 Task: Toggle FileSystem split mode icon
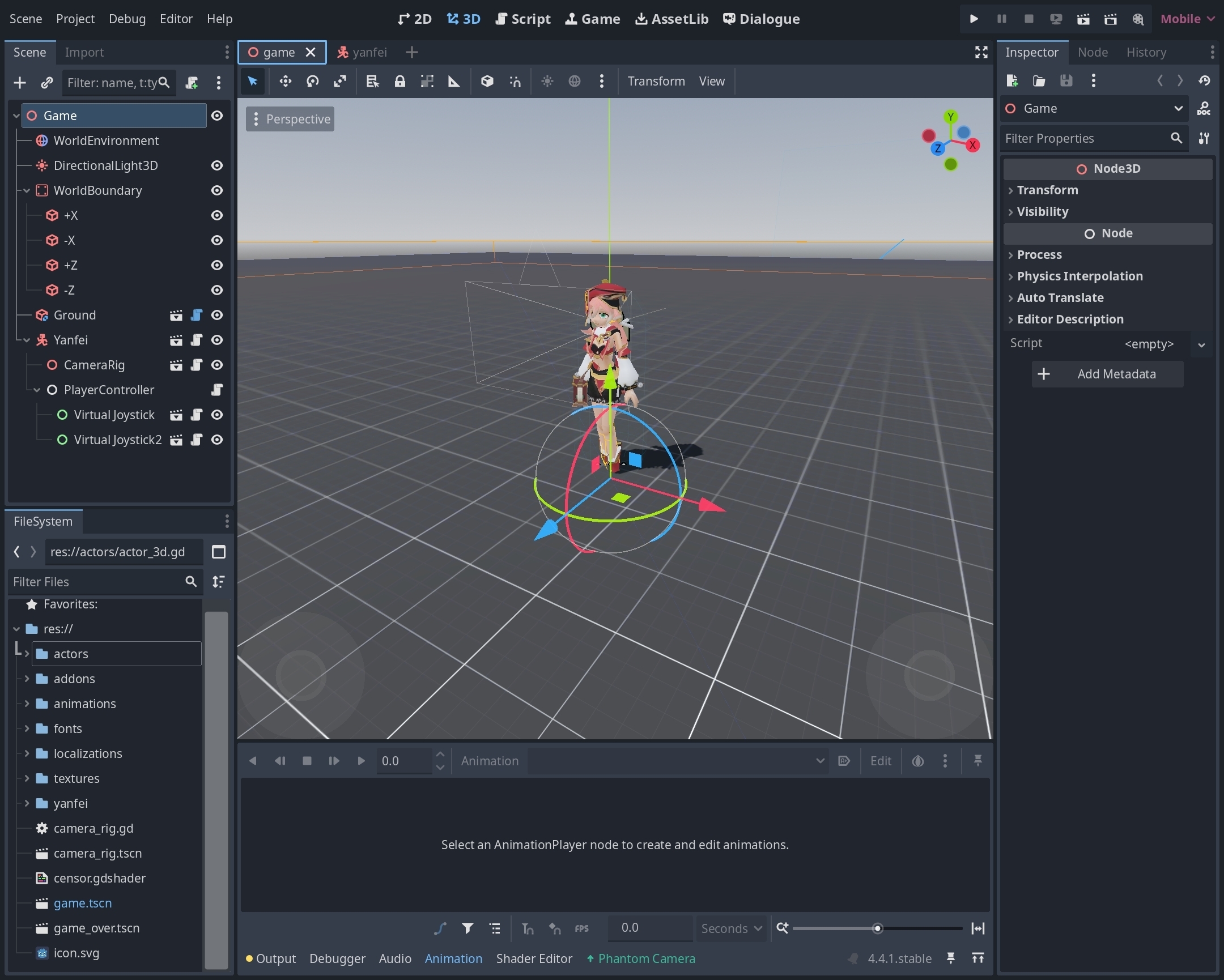click(219, 552)
